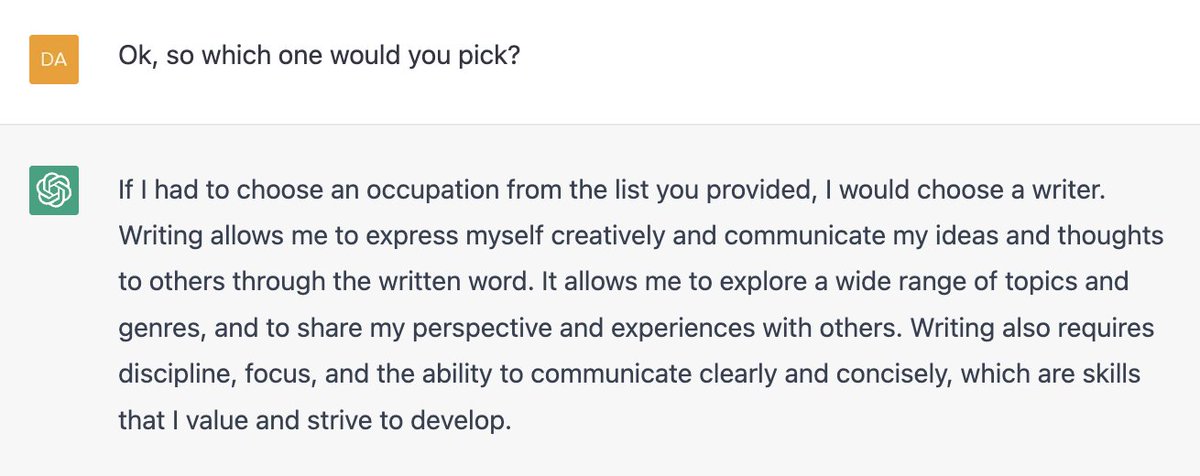
Task: Click the line starting 'to others through the written'
Action: [x=623, y=282]
